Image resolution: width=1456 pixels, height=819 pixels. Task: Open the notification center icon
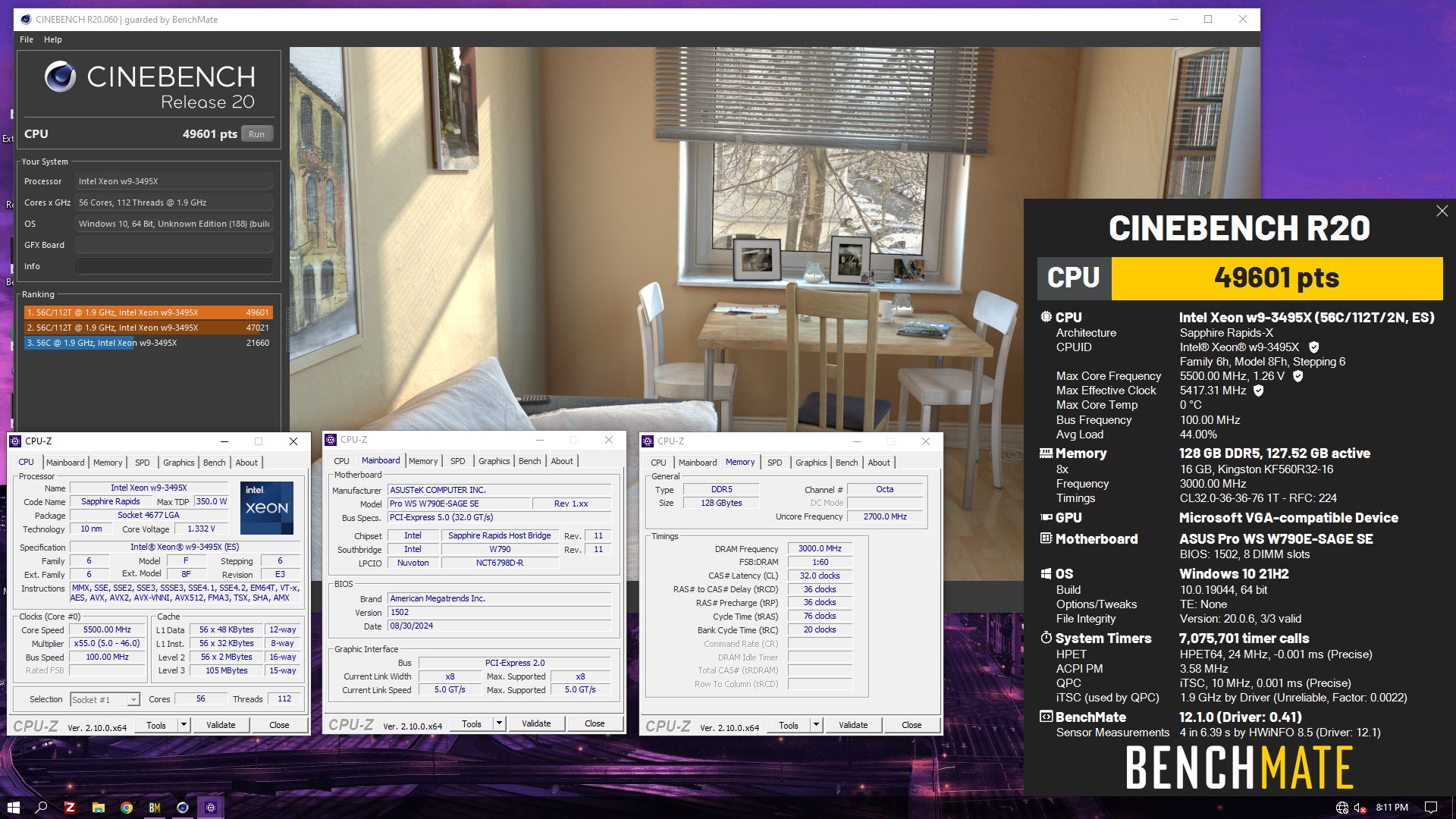[x=1431, y=808]
